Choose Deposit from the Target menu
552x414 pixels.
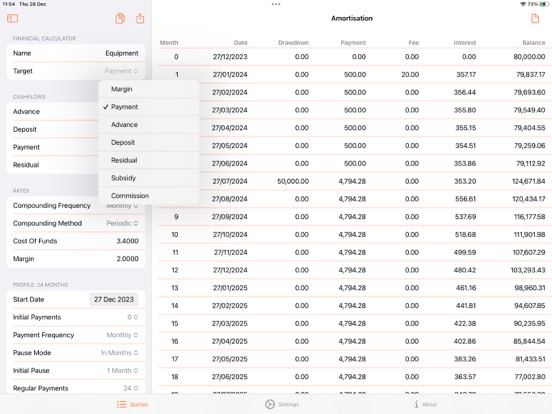click(x=149, y=142)
